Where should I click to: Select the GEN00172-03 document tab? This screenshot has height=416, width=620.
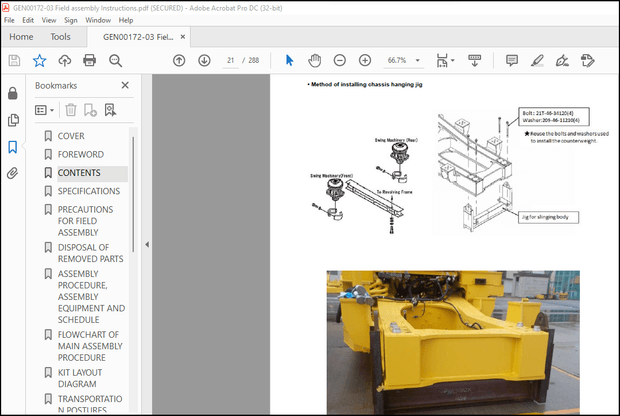click(x=138, y=37)
